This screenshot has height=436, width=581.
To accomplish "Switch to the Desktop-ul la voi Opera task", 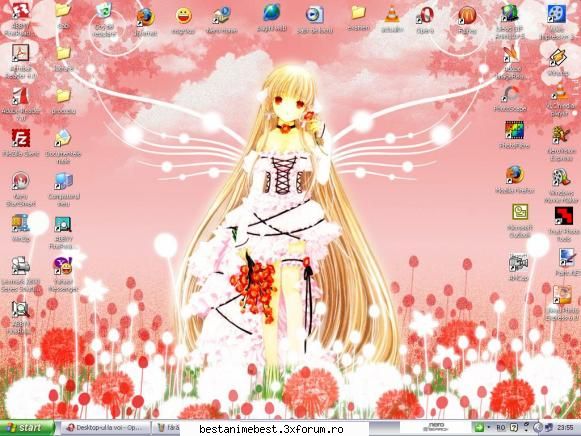I will click(x=106, y=428).
